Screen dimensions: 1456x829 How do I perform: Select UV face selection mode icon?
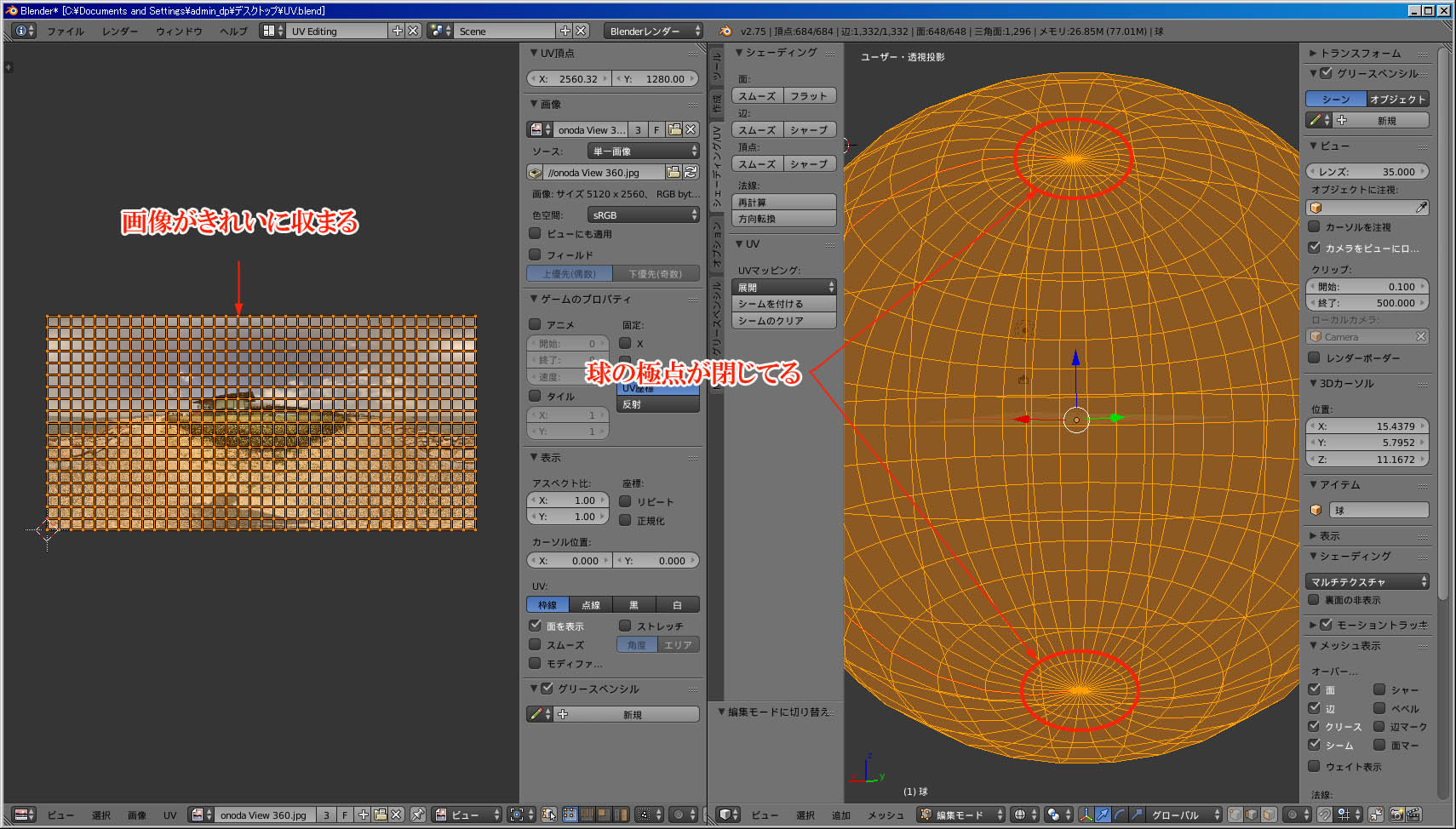coord(604,815)
